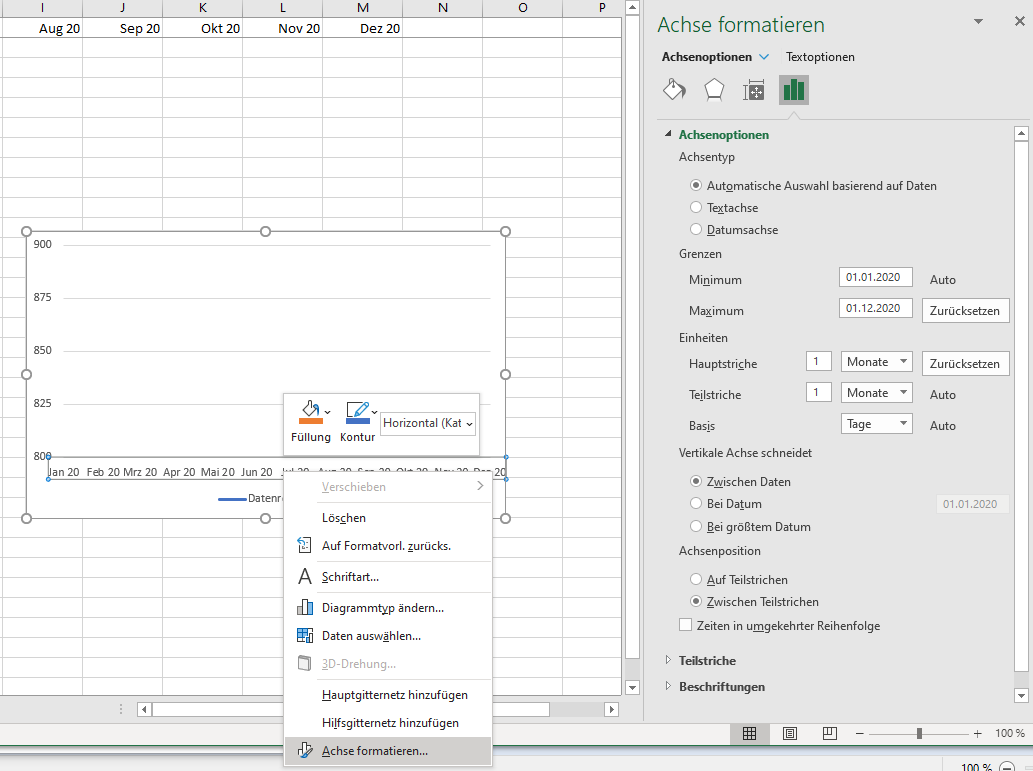This screenshot has width=1033, height=771.
Task: Click the Kontur pen icon
Action: (357, 412)
